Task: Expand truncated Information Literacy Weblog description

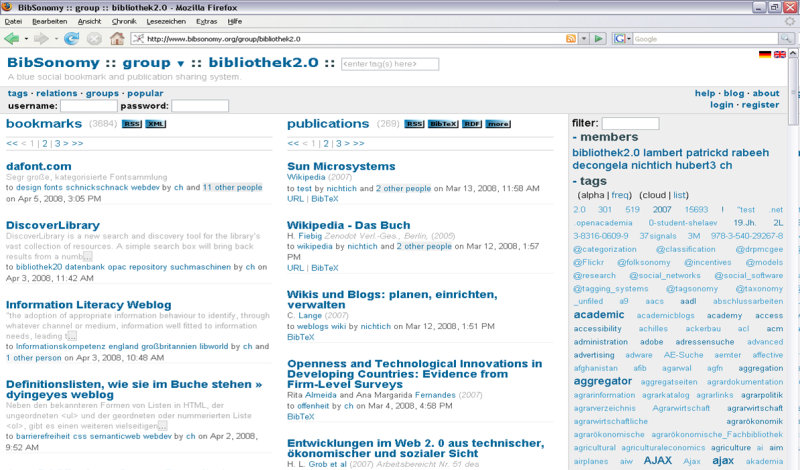Action: coord(71,336)
